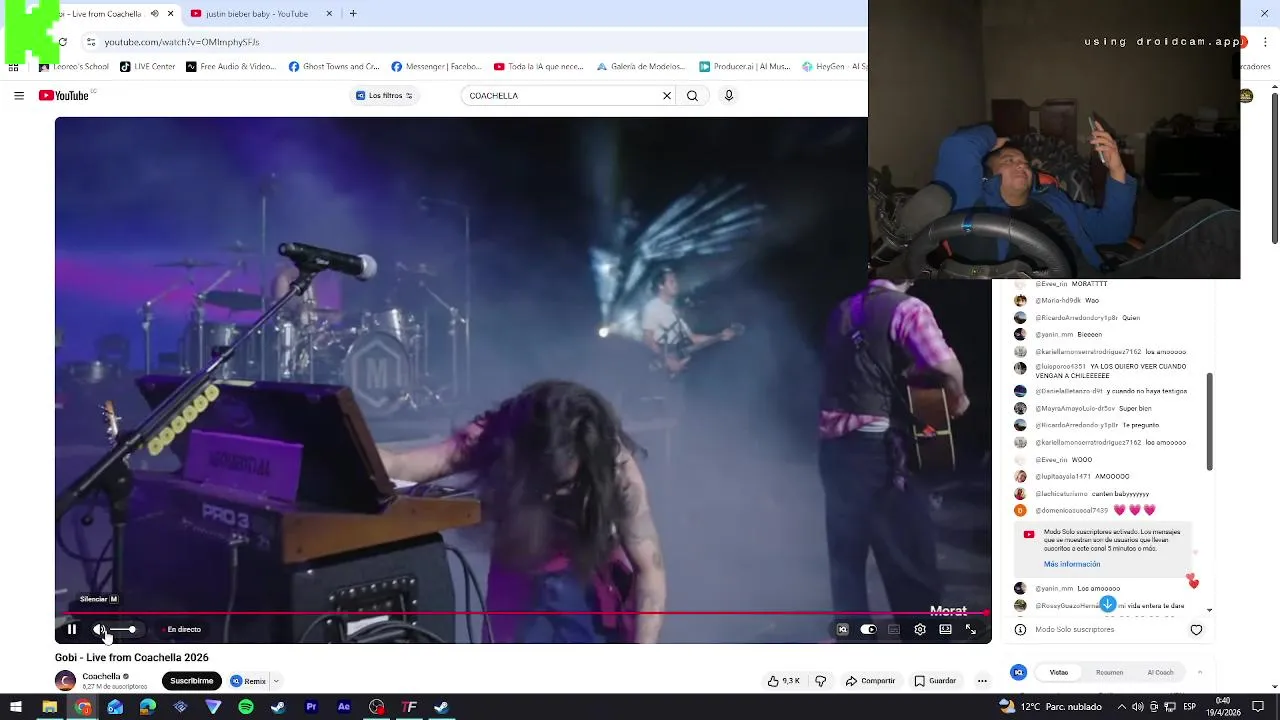
Task: Click the info icon beside 'Modo Solo suscriptores'
Action: [1020, 630]
